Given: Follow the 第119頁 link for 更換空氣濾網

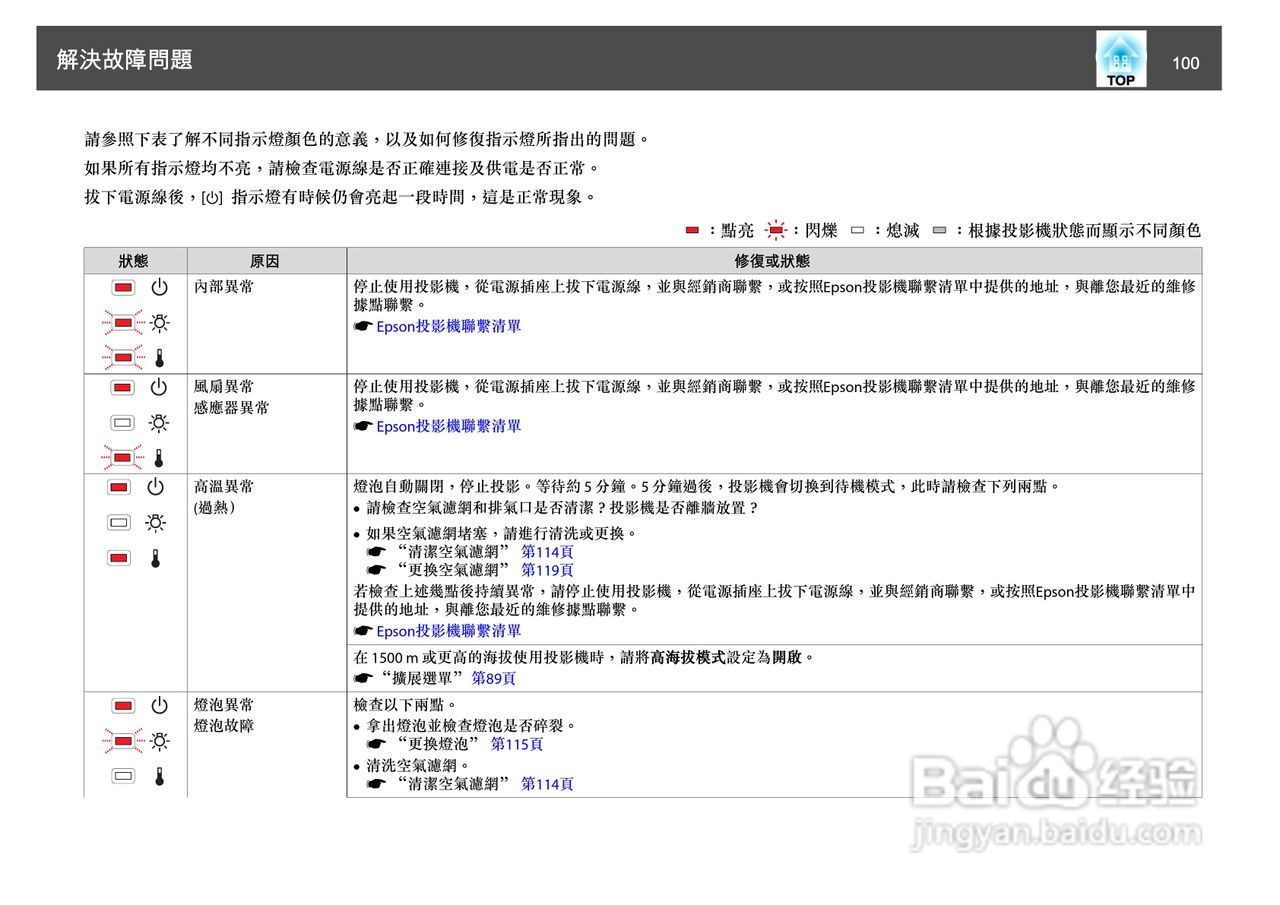Looking at the screenshot, I should [x=547, y=570].
